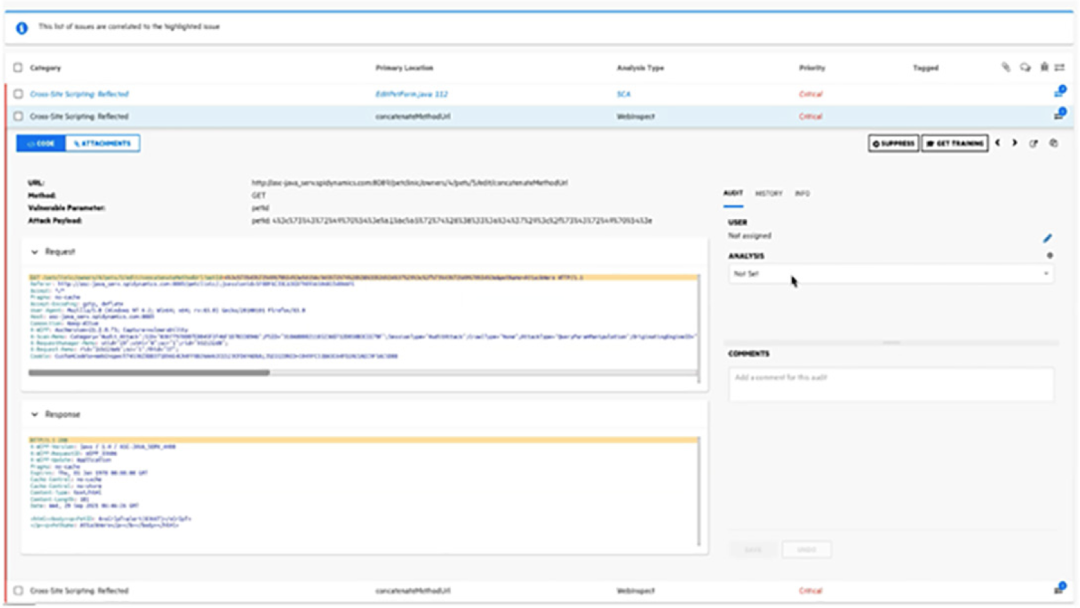Sort by the Priority column header

tap(812, 67)
